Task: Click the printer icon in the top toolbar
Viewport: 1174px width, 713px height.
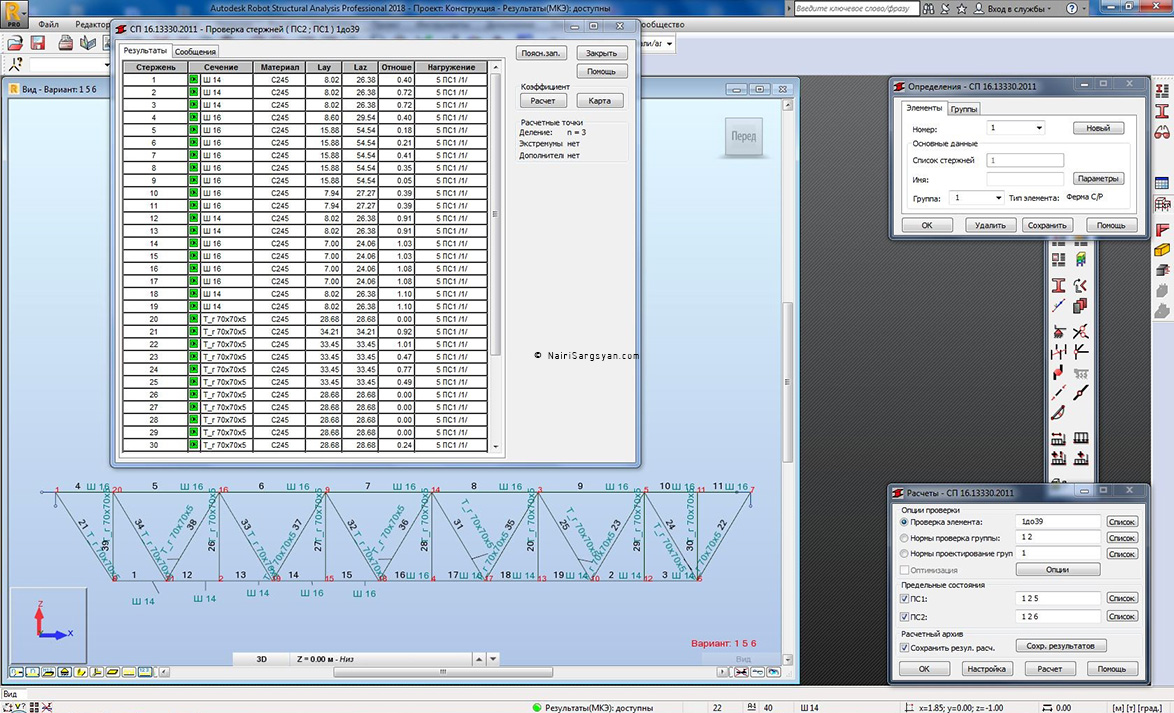Action: pos(66,43)
